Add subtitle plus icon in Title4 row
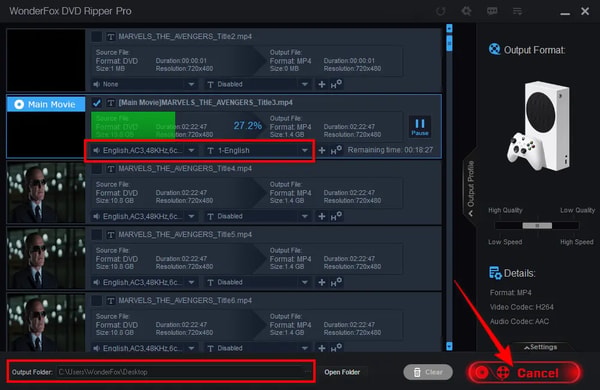This screenshot has height=390, width=600. point(322,216)
